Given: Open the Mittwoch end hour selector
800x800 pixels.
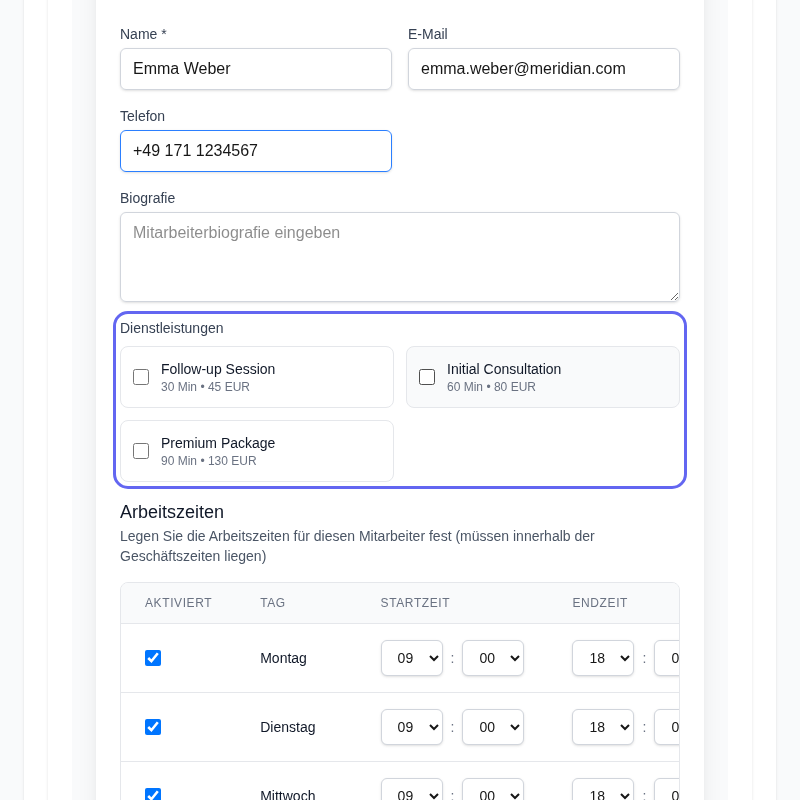Looking at the screenshot, I should coord(603,794).
